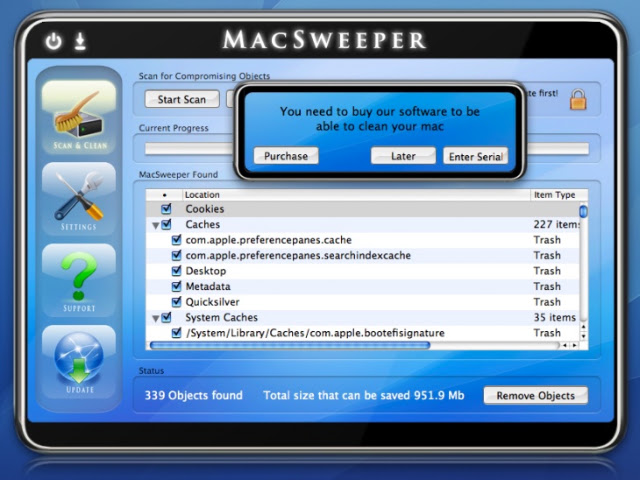Viewport: 640px width, 480px height.
Task: Click the Location column header
Action: pos(356,195)
